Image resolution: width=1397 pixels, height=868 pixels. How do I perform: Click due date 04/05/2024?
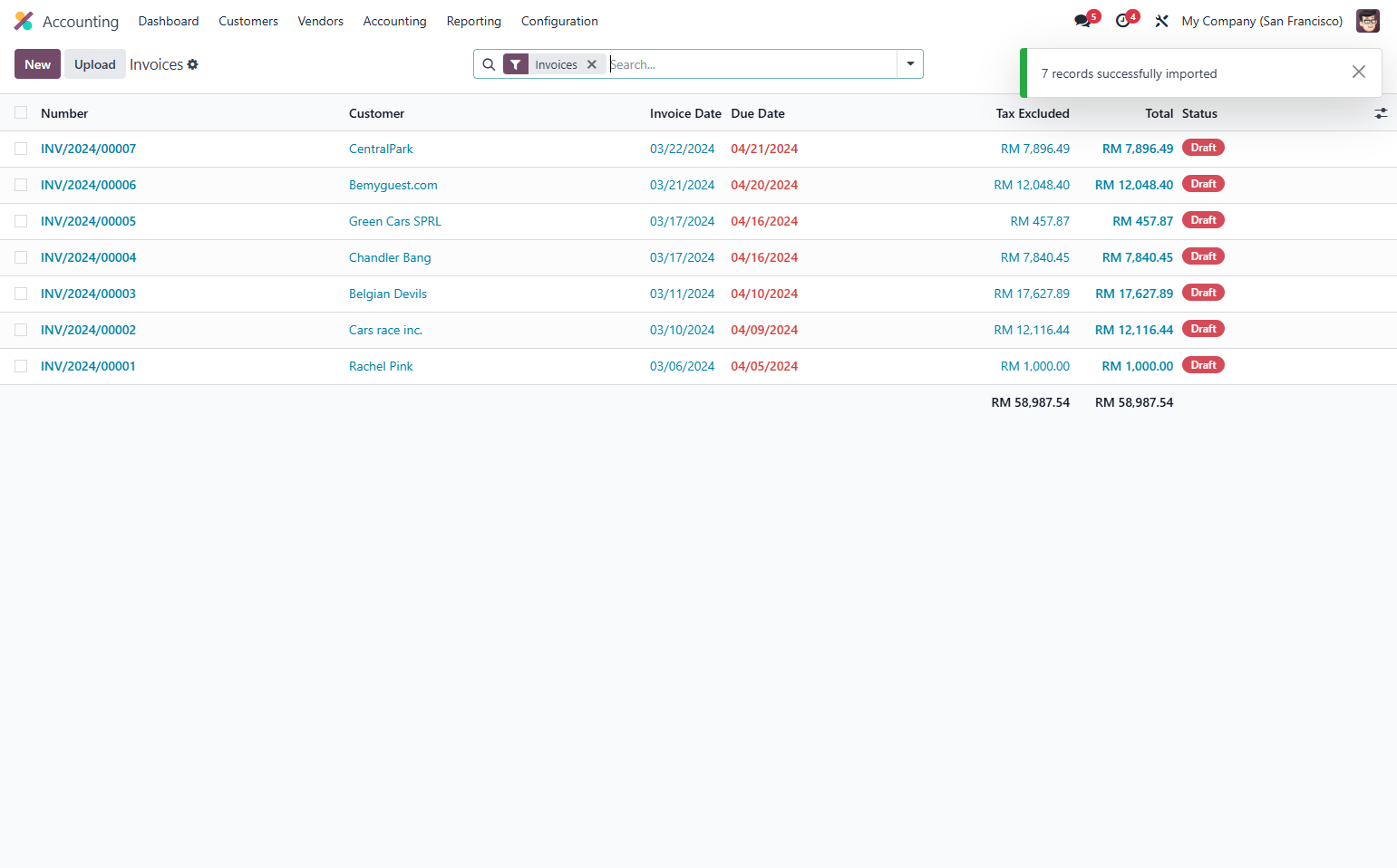pyautogui.click(x=764, y=366)
